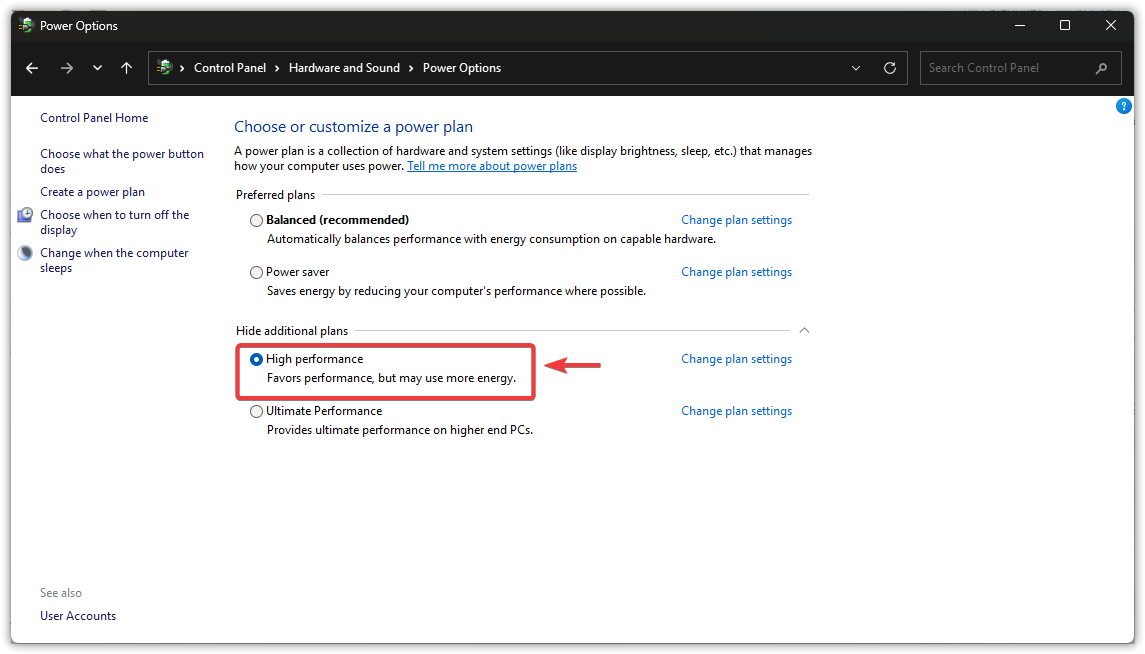The width and height of the screenshot is (1145, 654).
Task: Open the Help question mark icon
Action: [x=1123, y=106]
